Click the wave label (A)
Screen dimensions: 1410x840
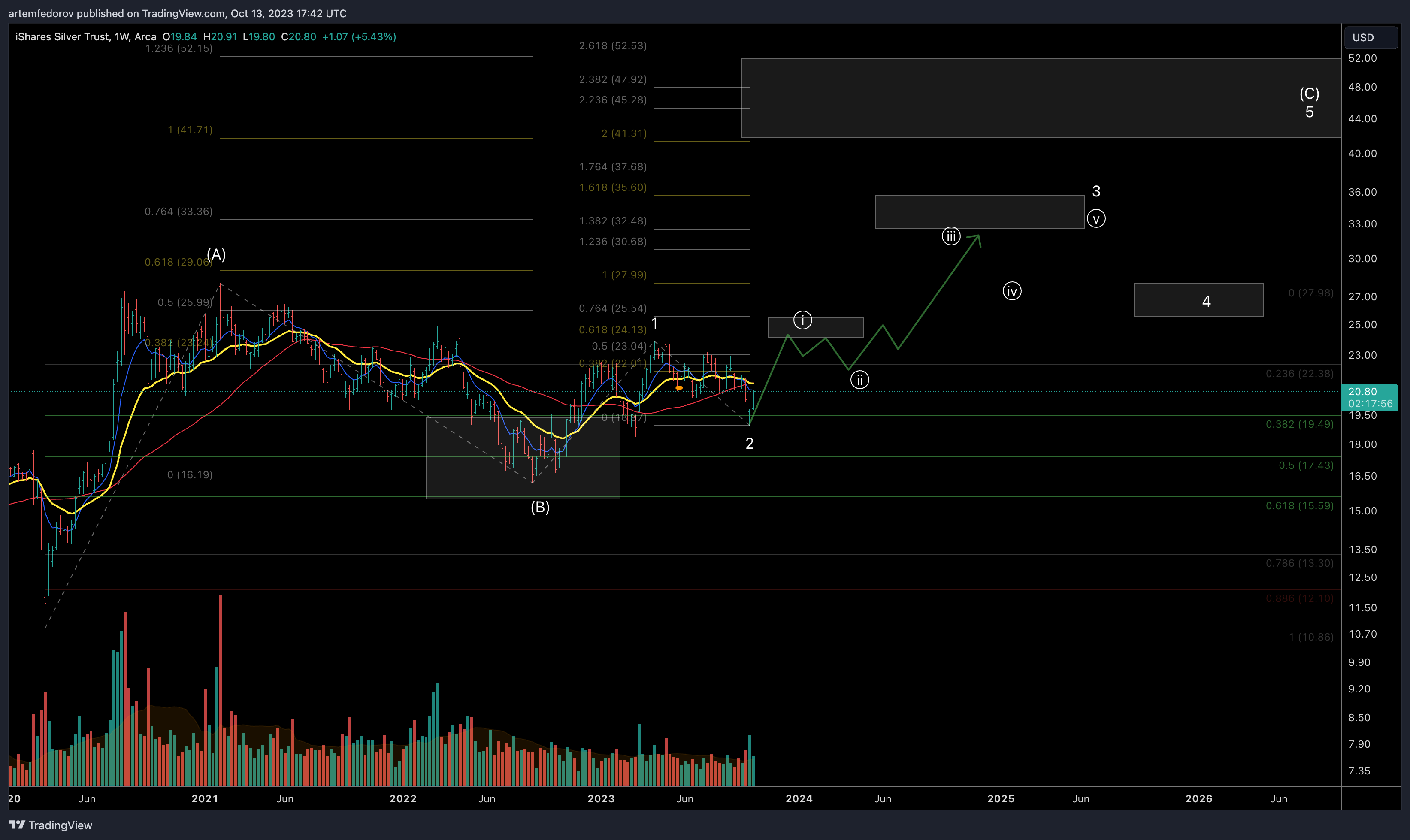coord(216,255)
